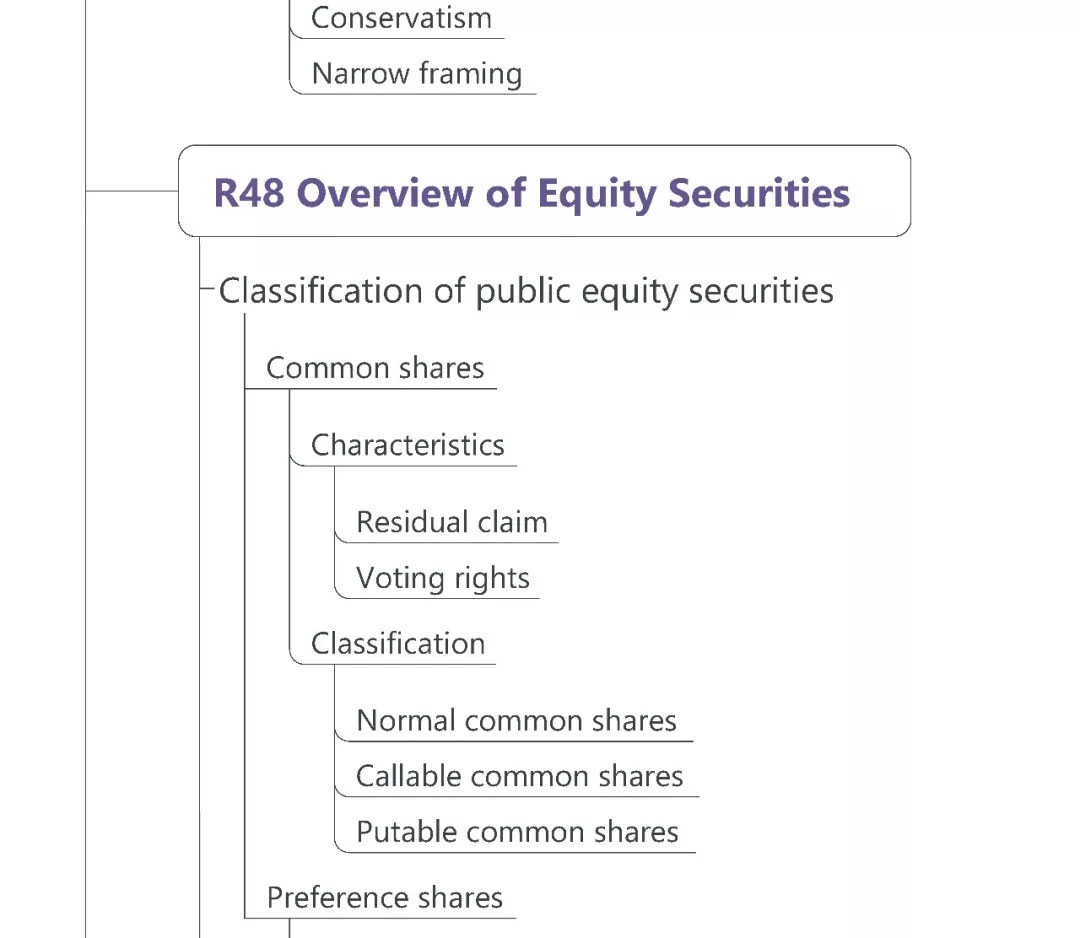Click the Conservatism node

401,18
